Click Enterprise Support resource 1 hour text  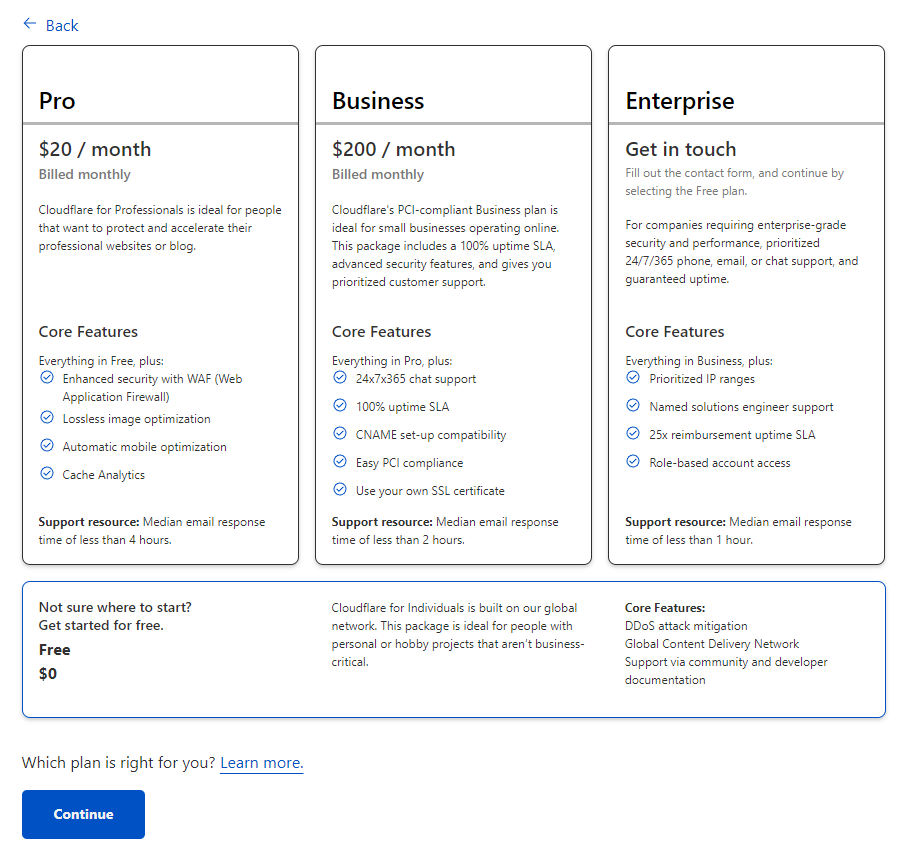[738, 530]
